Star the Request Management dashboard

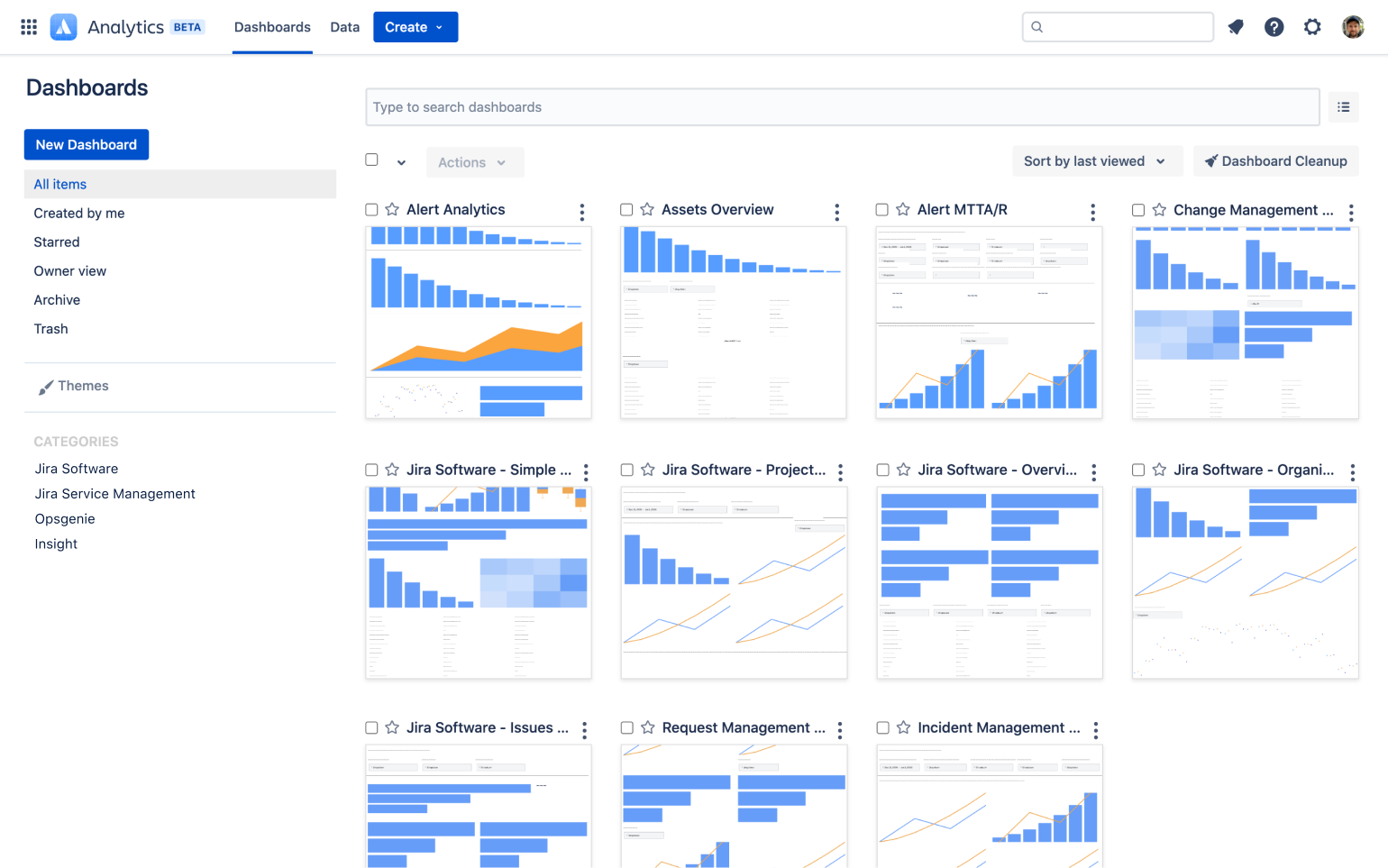pyautogui.click(x=648, y=727)
